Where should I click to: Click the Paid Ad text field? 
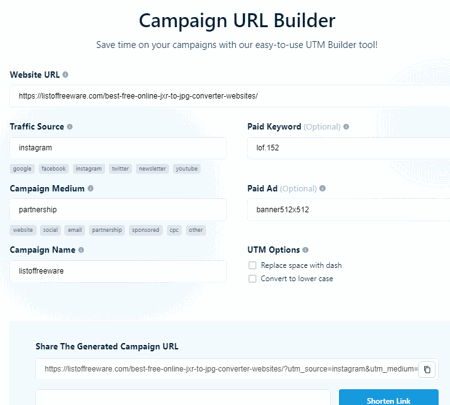pos(349,210)
